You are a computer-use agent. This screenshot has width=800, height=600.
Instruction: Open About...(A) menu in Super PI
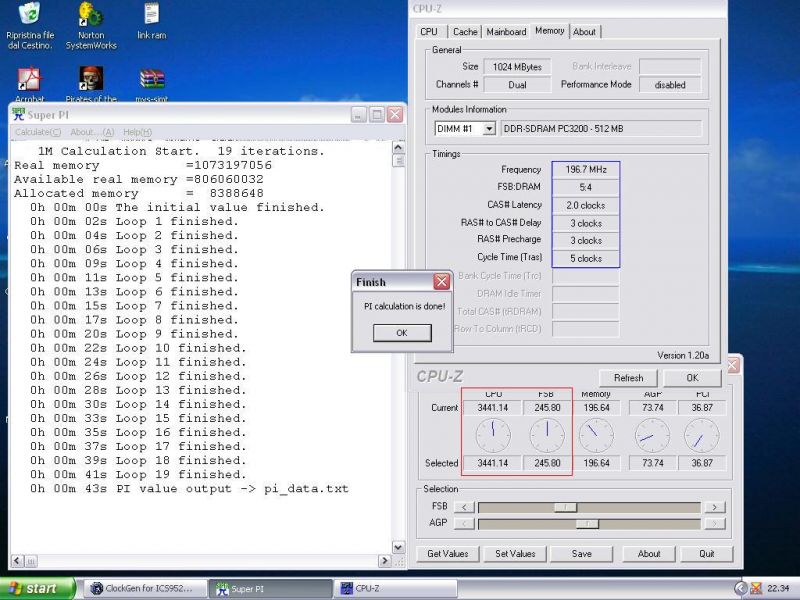(92, 132)
